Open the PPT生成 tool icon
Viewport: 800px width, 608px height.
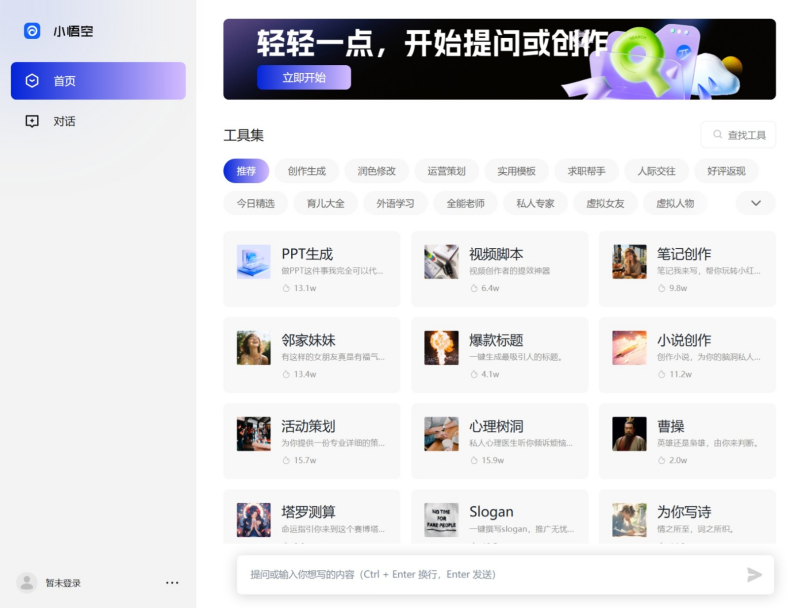(x=253, y=262)
